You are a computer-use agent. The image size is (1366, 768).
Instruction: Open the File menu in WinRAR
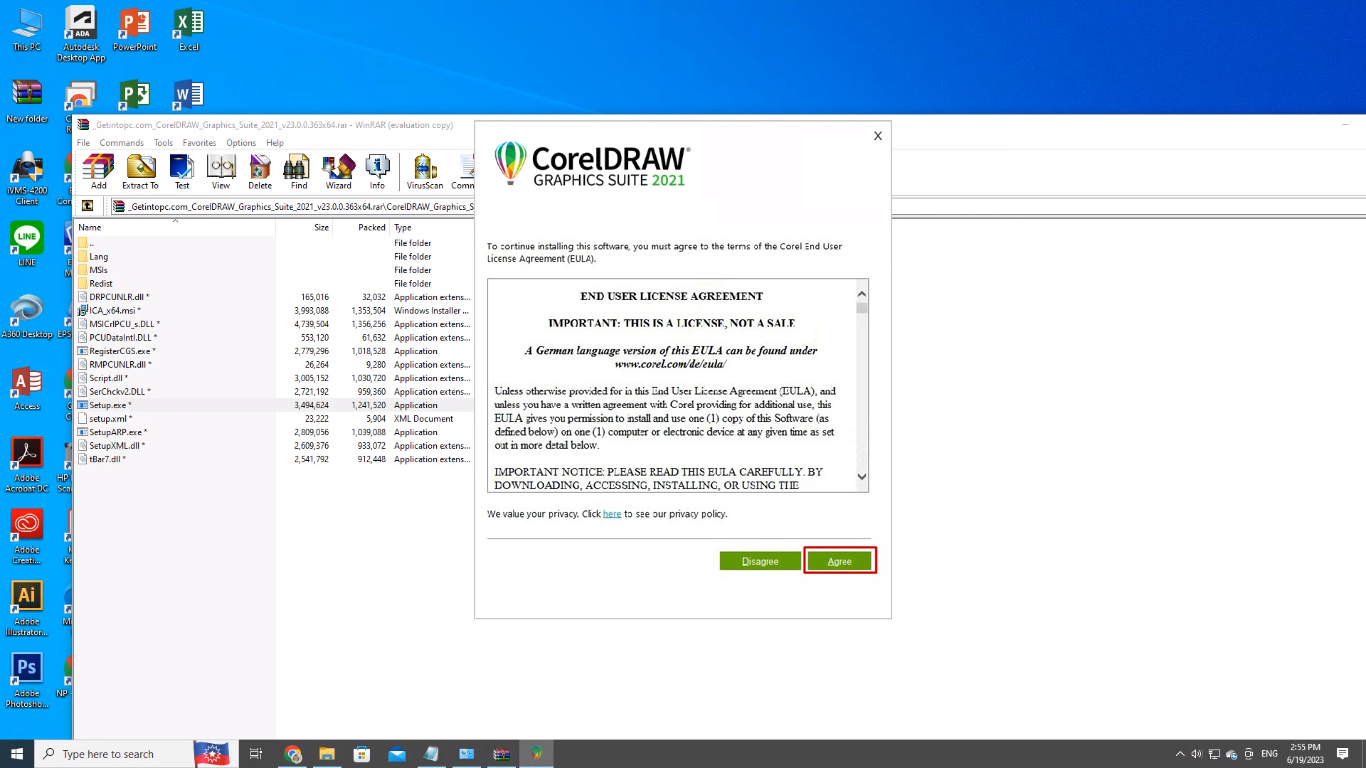click(x=84, y=143)
